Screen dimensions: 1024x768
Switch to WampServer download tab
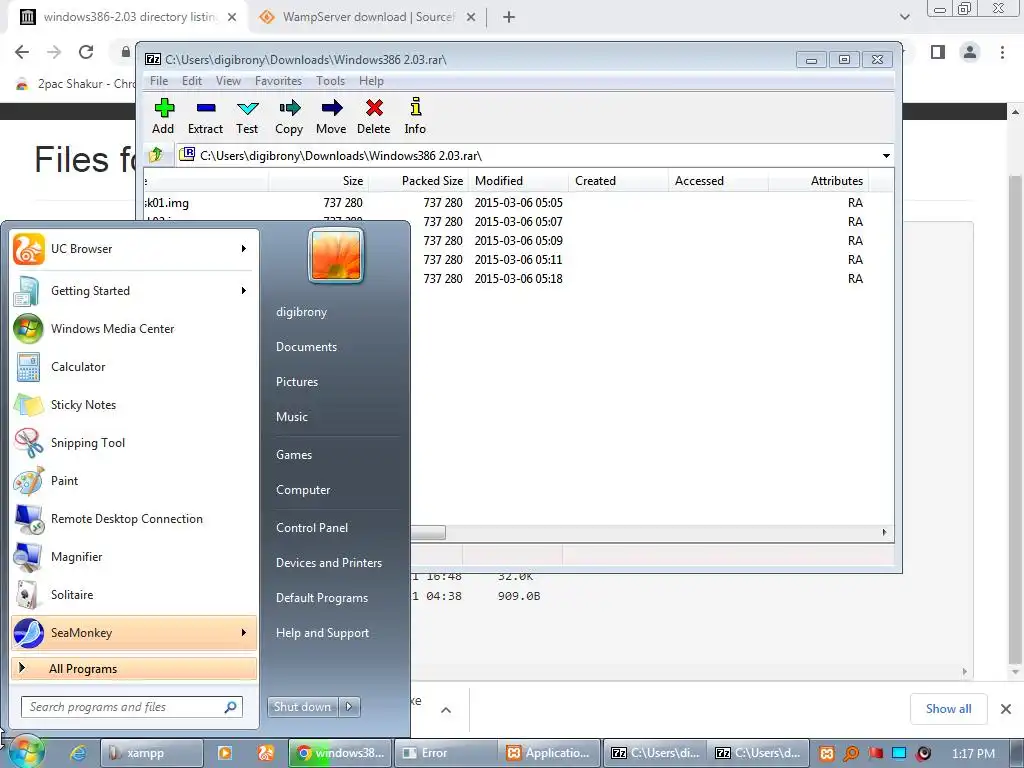pos(367,17)
